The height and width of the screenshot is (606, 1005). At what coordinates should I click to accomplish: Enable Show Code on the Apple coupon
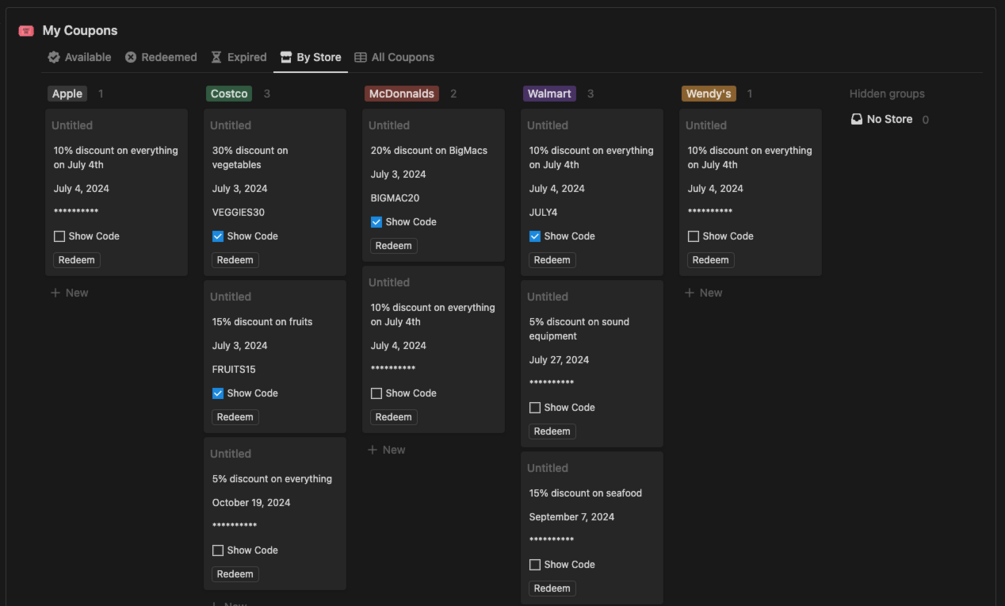click(59, 237)
